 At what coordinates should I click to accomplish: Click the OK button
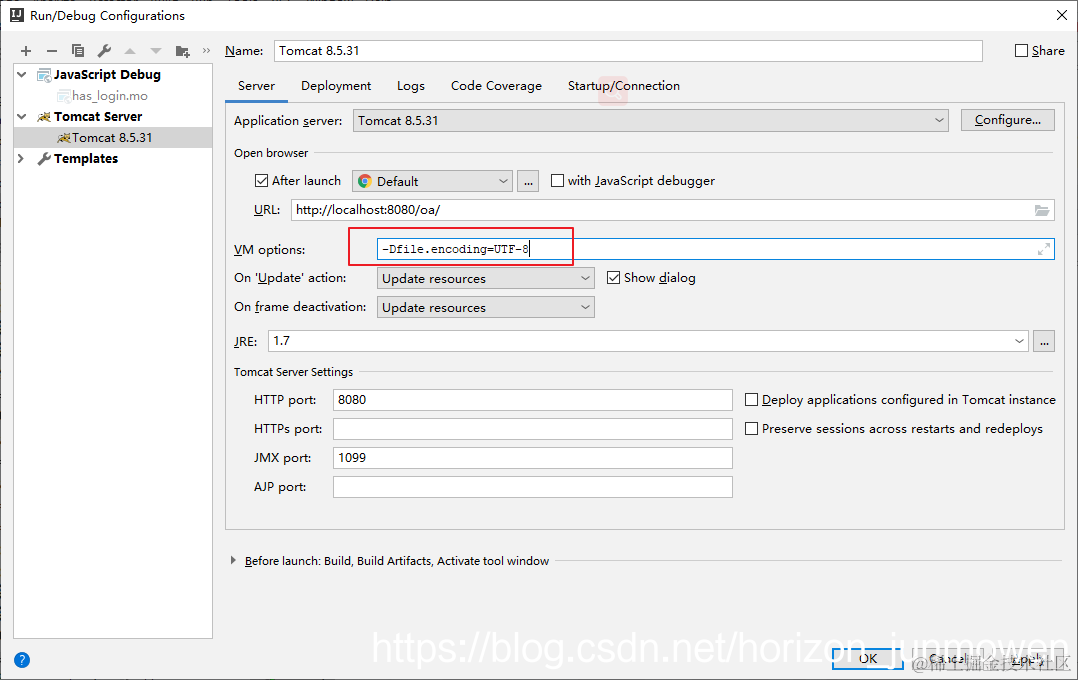click(868, 659)
